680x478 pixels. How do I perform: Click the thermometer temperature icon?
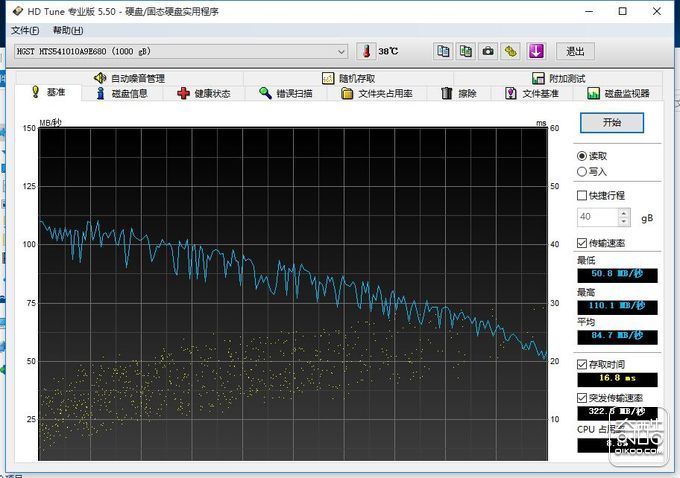click(x=366, y=51)
